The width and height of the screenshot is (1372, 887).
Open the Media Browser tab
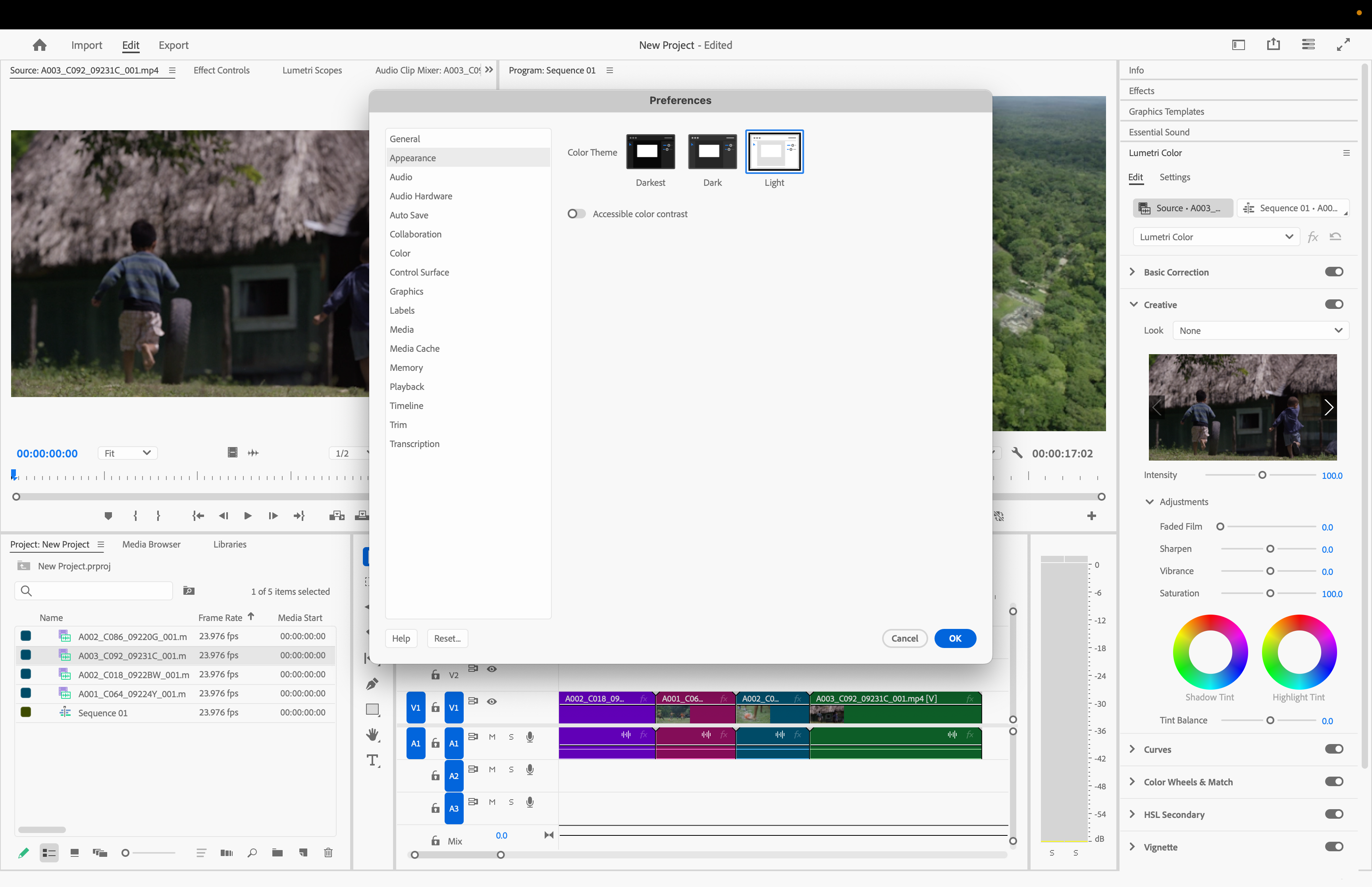151,544
